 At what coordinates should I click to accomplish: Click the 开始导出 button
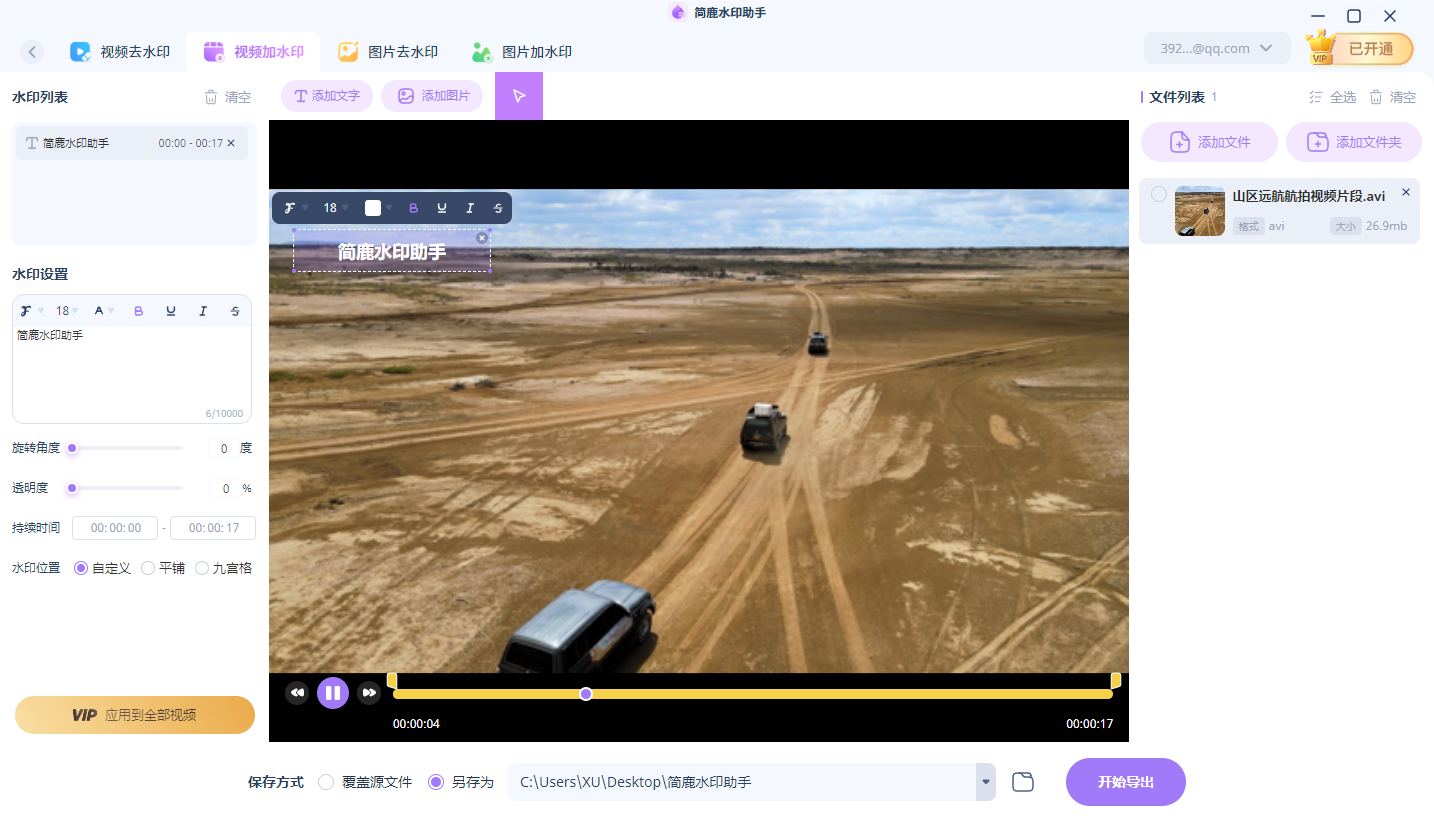[x=1125, y=782]
